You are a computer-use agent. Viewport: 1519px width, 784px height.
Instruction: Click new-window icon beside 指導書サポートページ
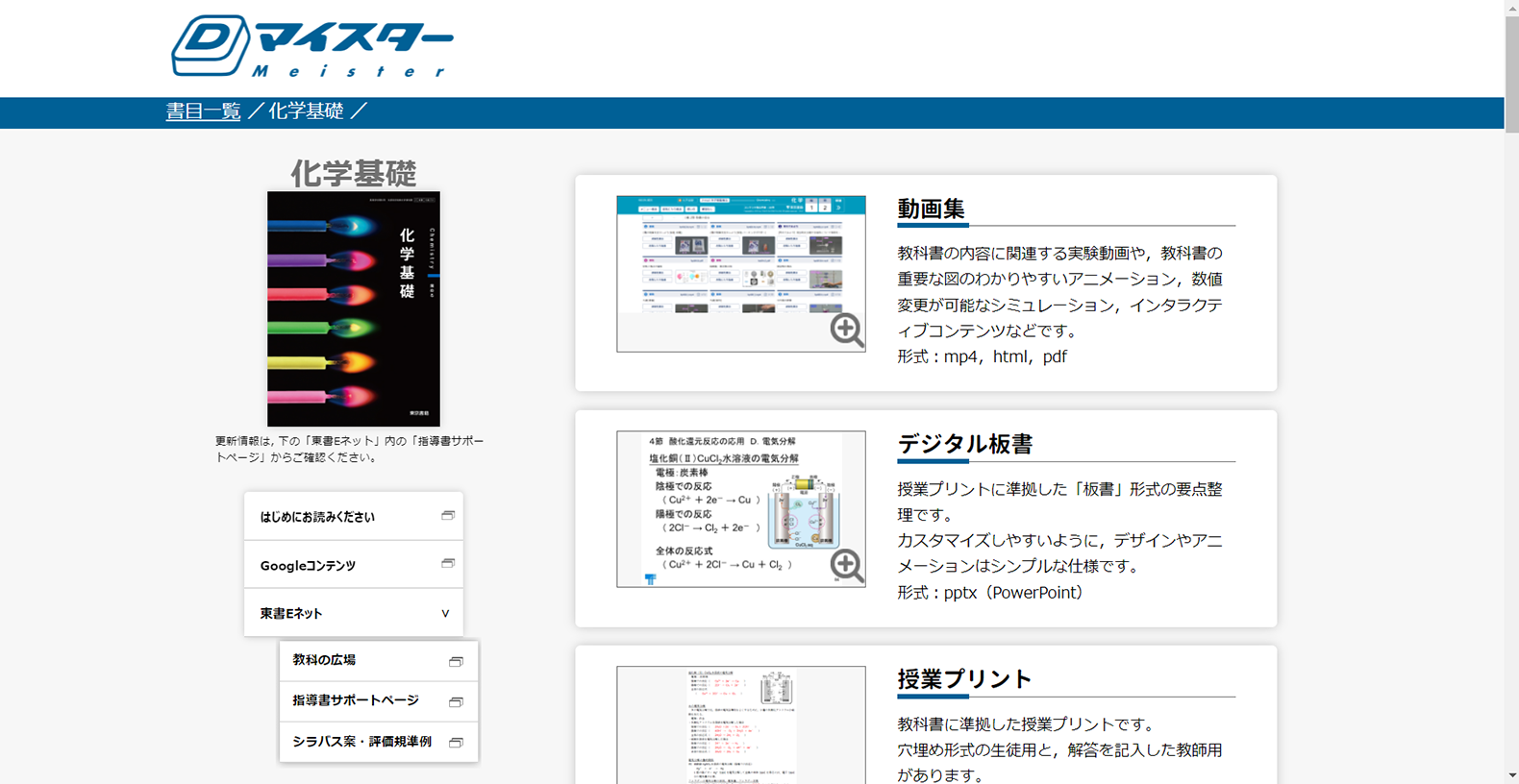tap(456, 701)
